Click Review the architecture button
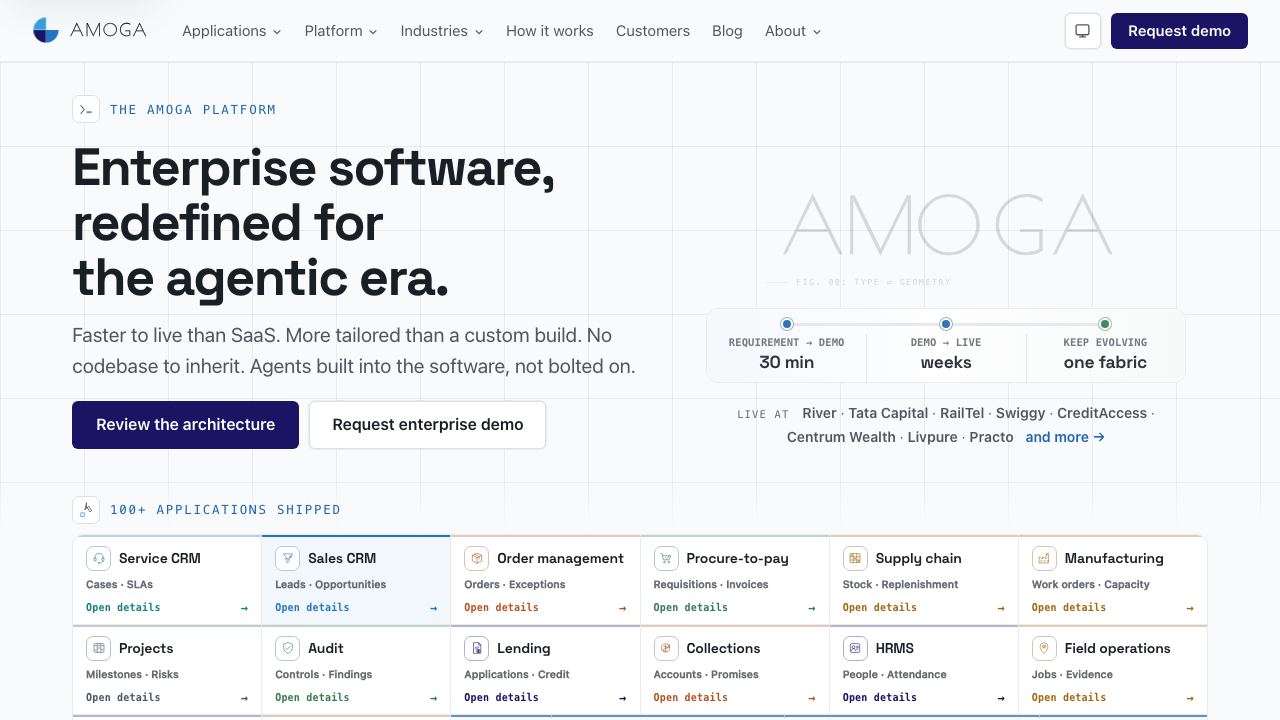This screenshot has width=1280, height=720. click(185, 425)
